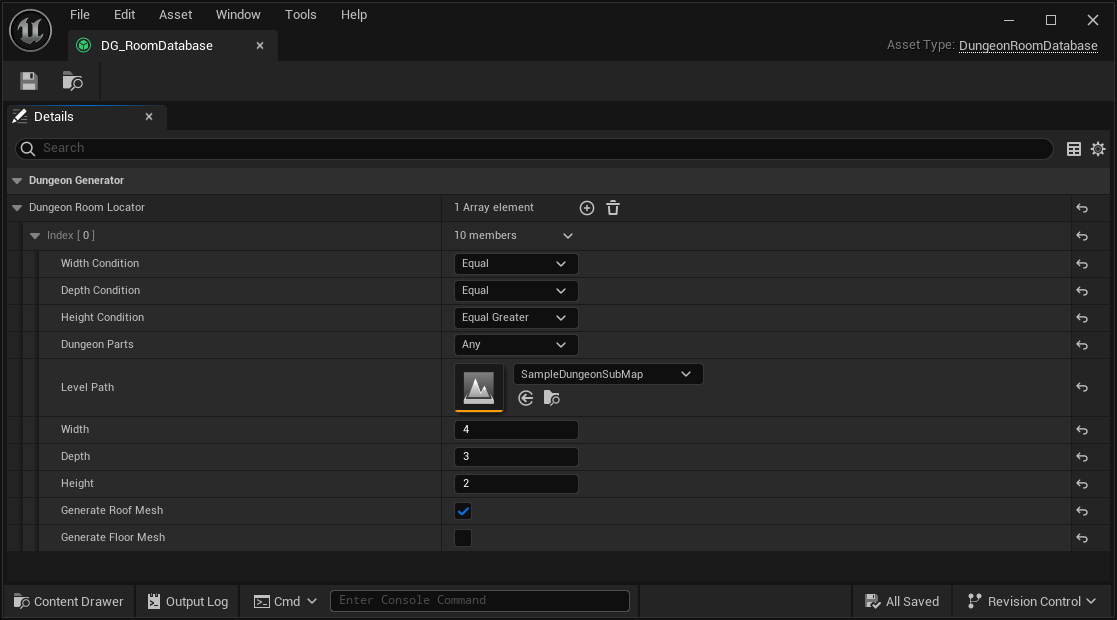Click the '1 Array element' text

point(494,207)
